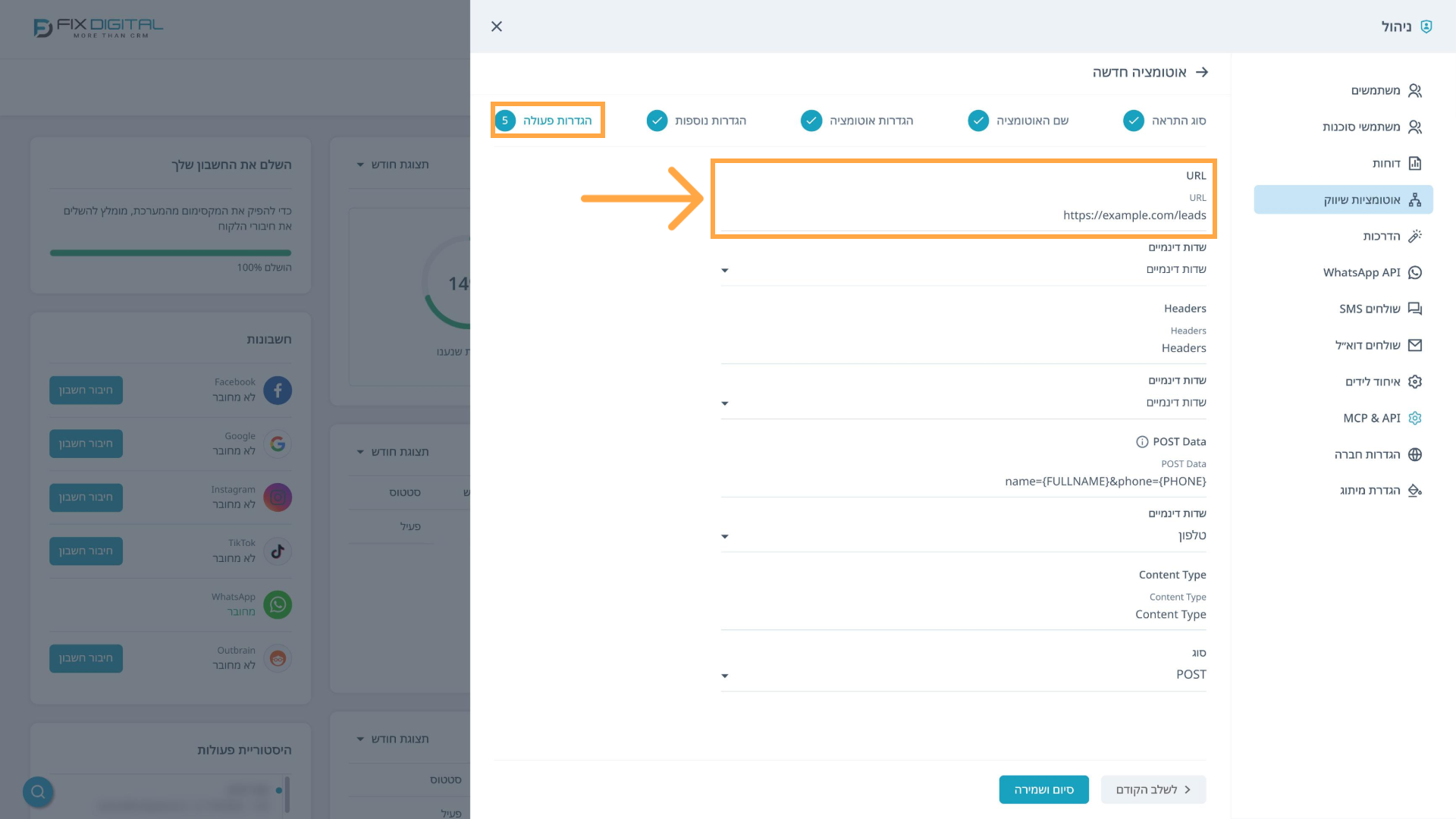Image resolution: width=1456 pixels, height=819 pixels.
Task: Click the company settings globe icon
Action: [1415, 455]
